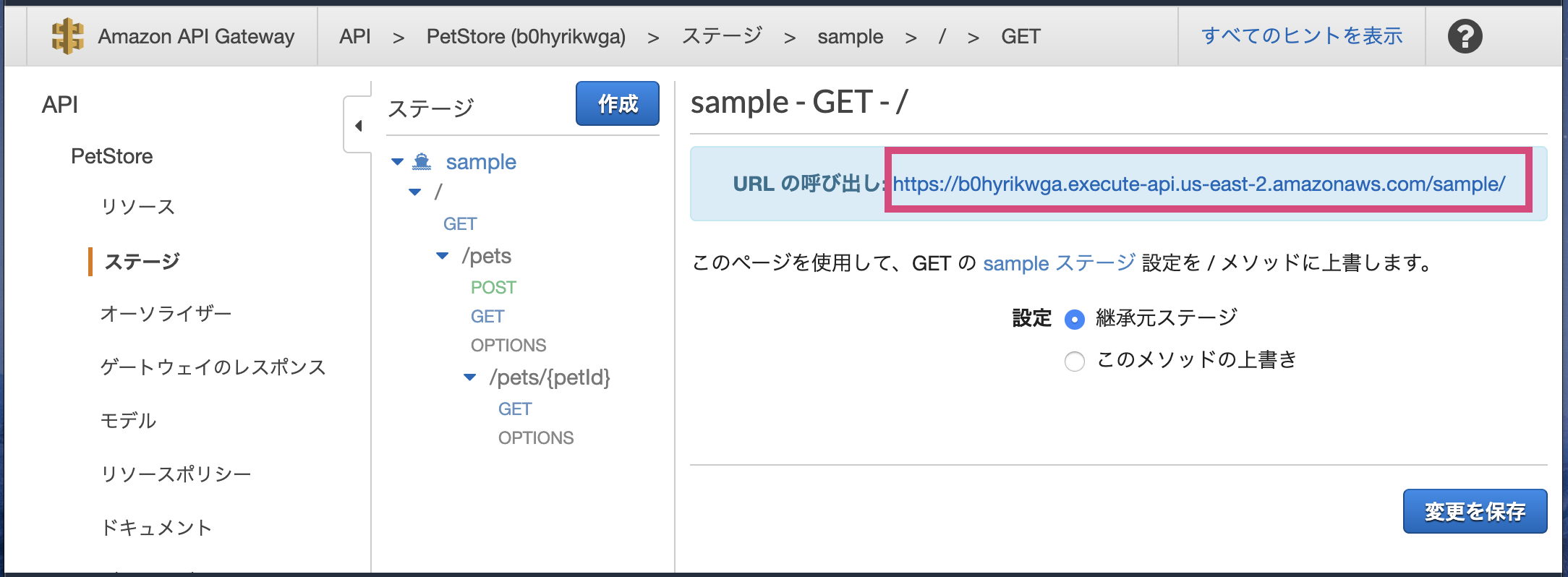Open the invoke URL link
Screen dimensions: 1568x577
coord(1198,184)
